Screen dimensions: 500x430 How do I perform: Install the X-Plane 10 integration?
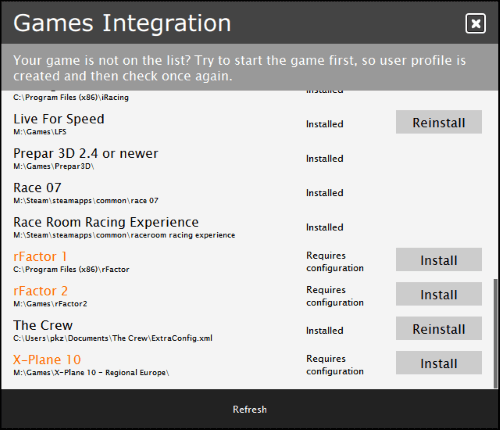439,363
